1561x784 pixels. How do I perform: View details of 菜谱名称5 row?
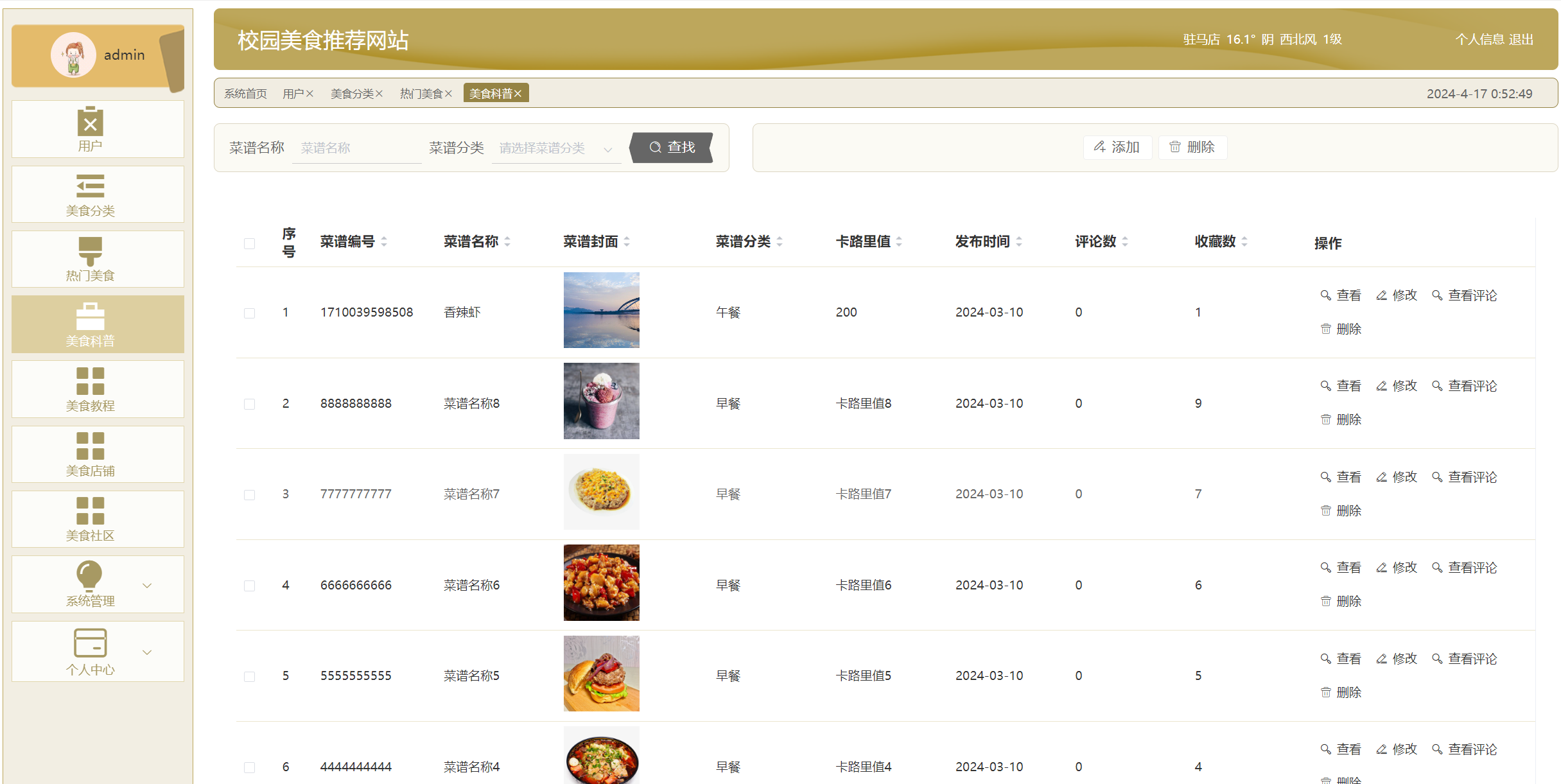[x=1341, y=659]
